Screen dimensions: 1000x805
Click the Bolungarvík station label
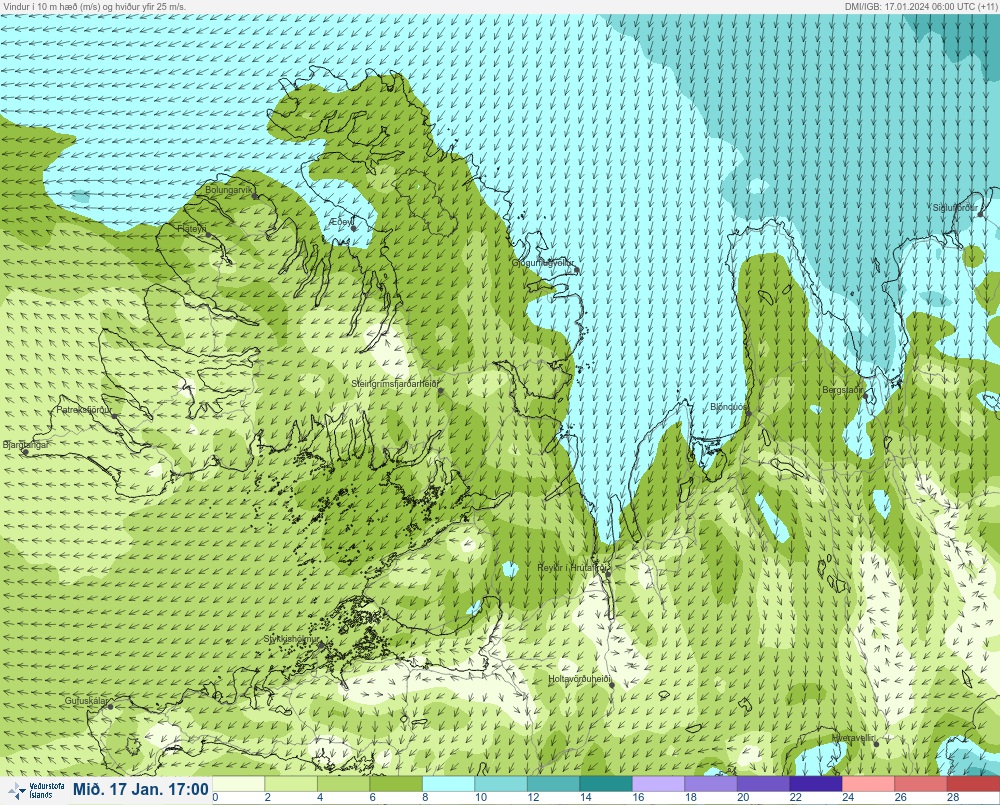pyautogui.click(x=228, y=190)
